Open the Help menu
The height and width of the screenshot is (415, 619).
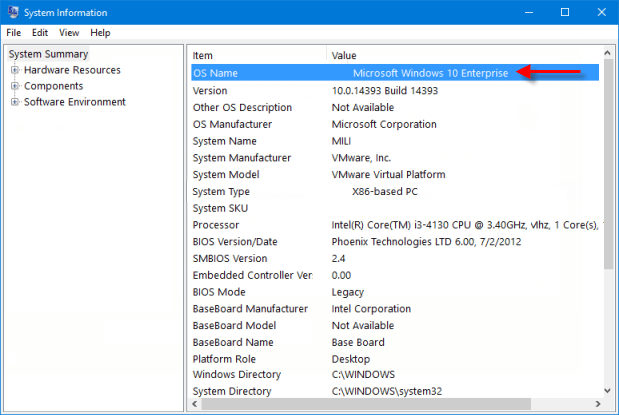(100, 33)
